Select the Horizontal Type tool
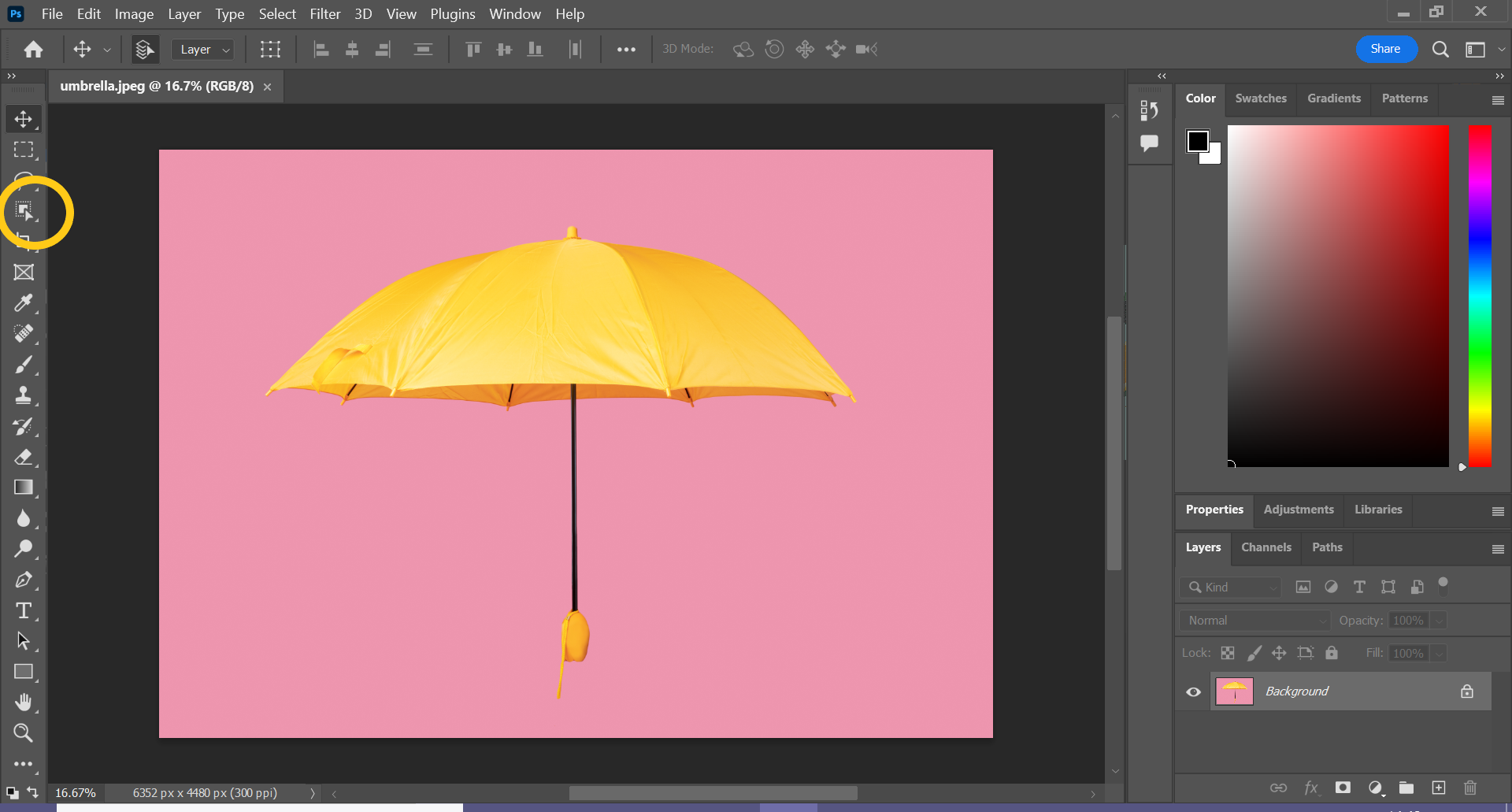Screen dimensions: 1512x812 [24, 610]
